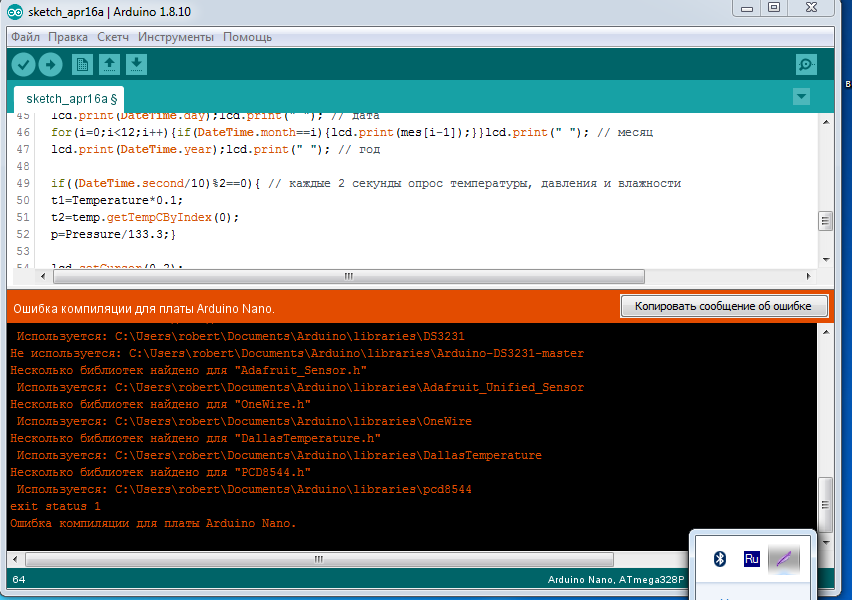Create a new sketch with New icon

(82, 65)
